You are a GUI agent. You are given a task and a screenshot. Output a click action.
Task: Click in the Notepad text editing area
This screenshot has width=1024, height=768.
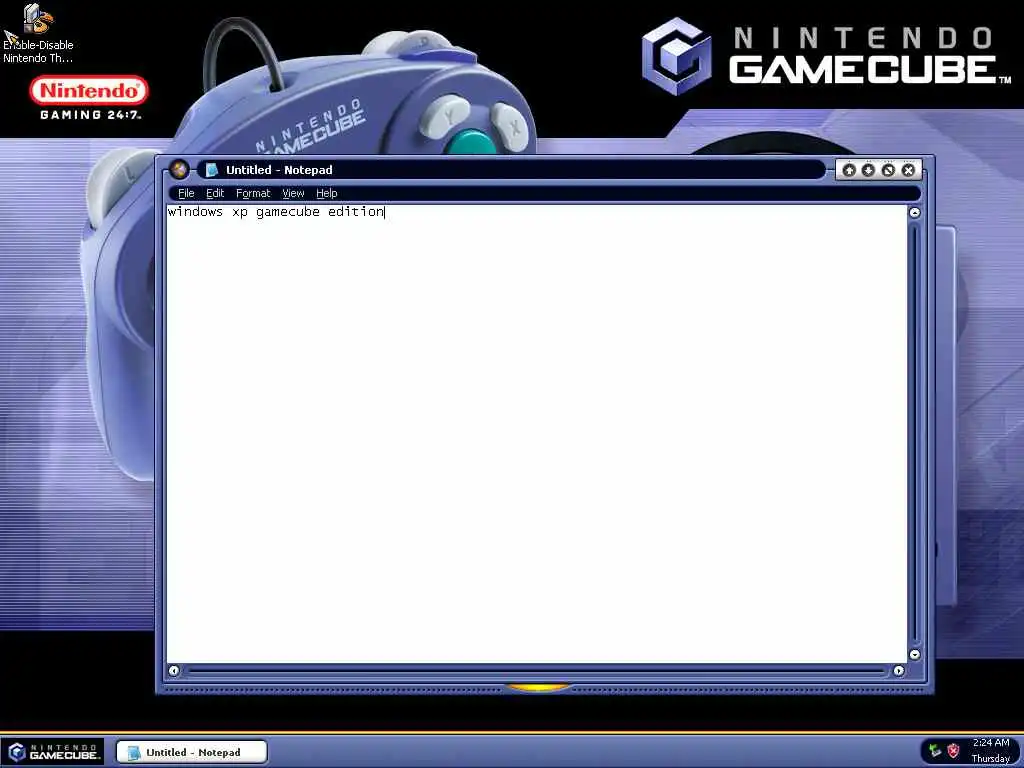(x=537, y=434)
